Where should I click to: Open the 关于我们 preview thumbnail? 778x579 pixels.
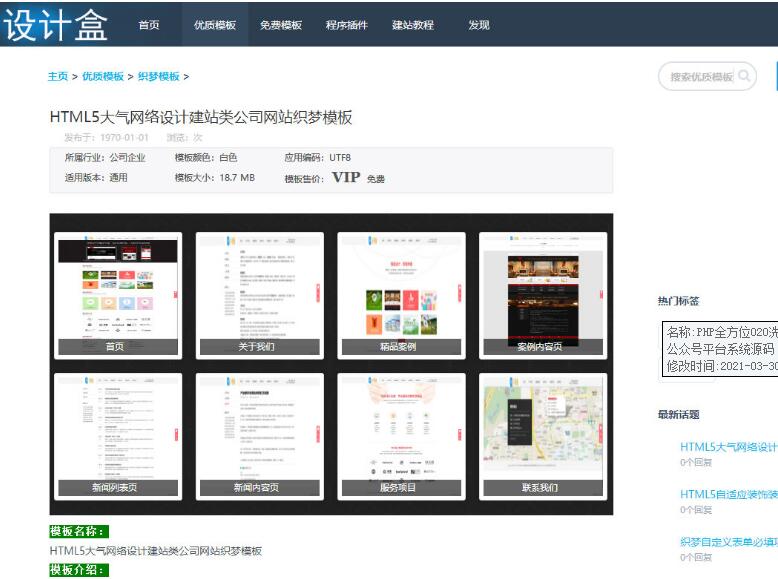point(260,295)
